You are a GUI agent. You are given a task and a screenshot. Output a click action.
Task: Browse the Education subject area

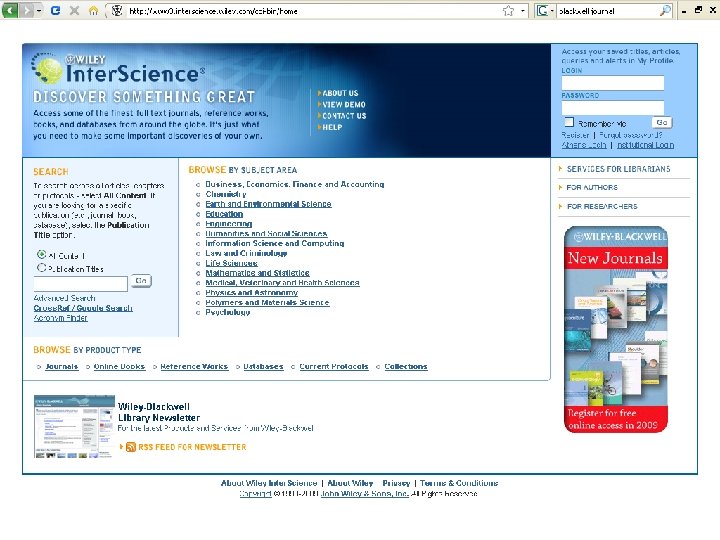224,214
